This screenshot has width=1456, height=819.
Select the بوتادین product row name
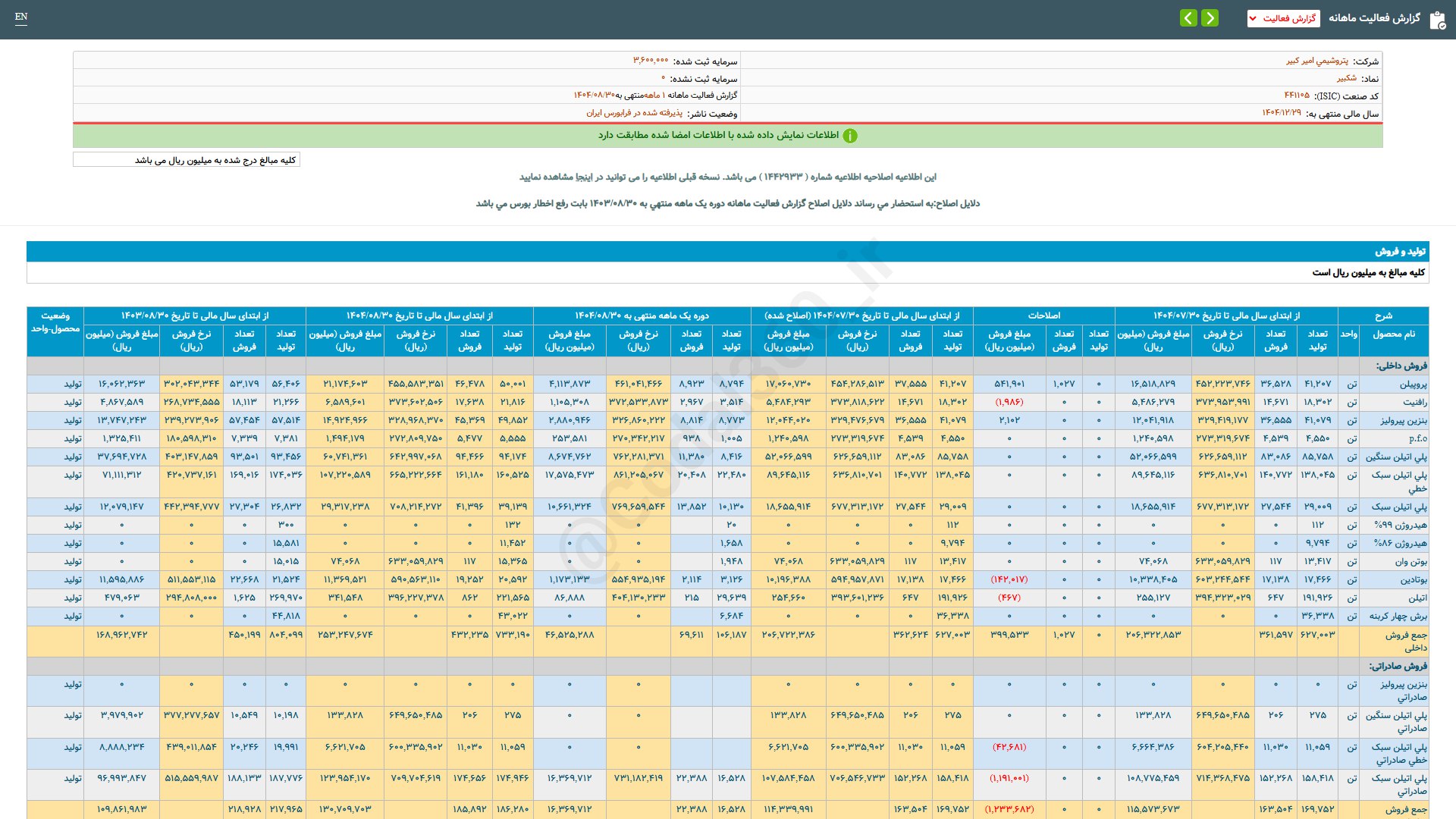point(1413,580)
